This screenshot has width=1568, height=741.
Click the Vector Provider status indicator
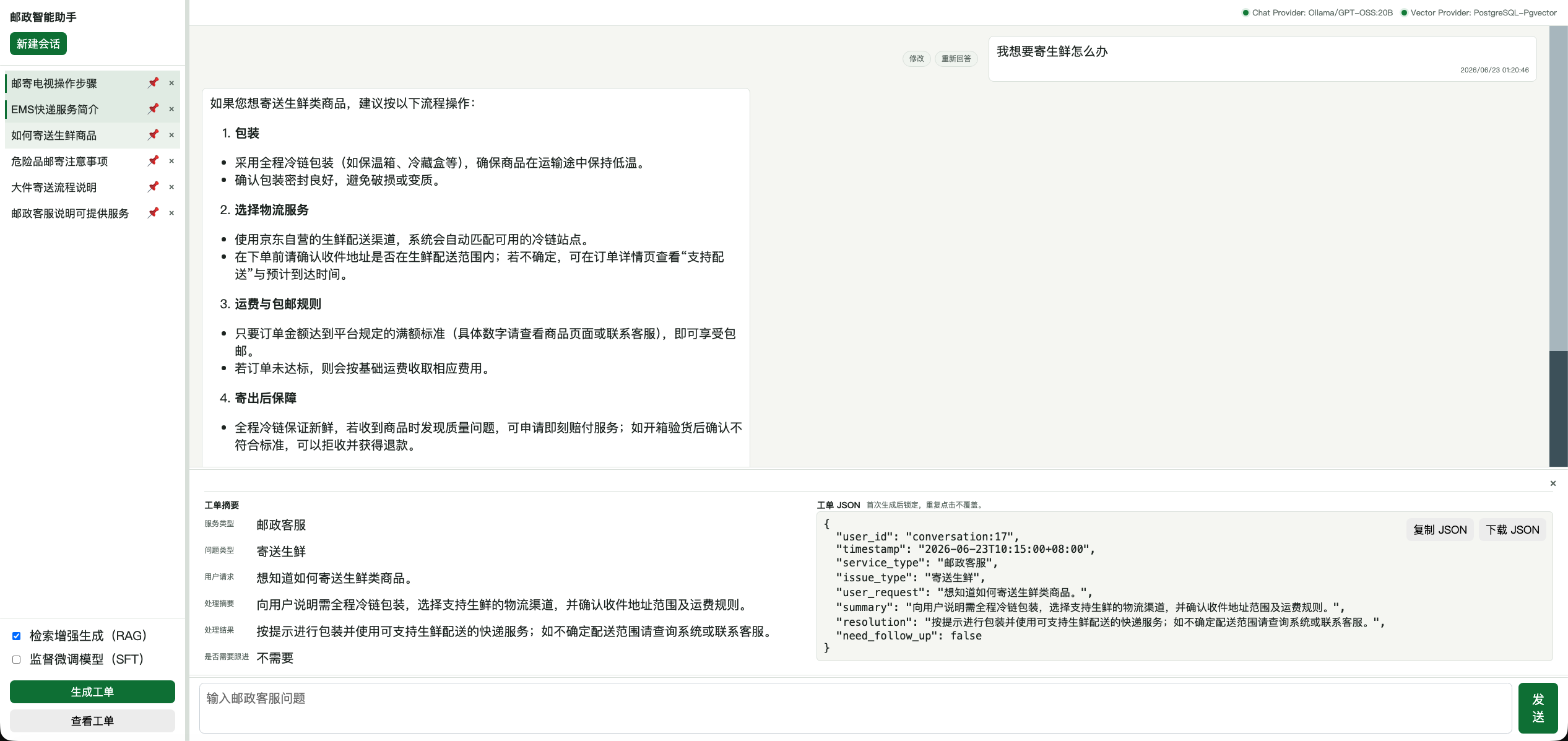(x=1478, y=12)
